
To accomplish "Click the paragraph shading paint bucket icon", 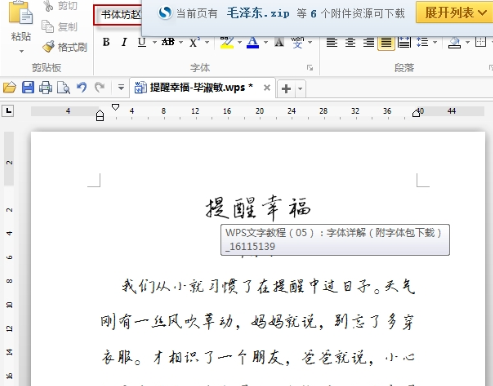I will click(x=455, y=43).
